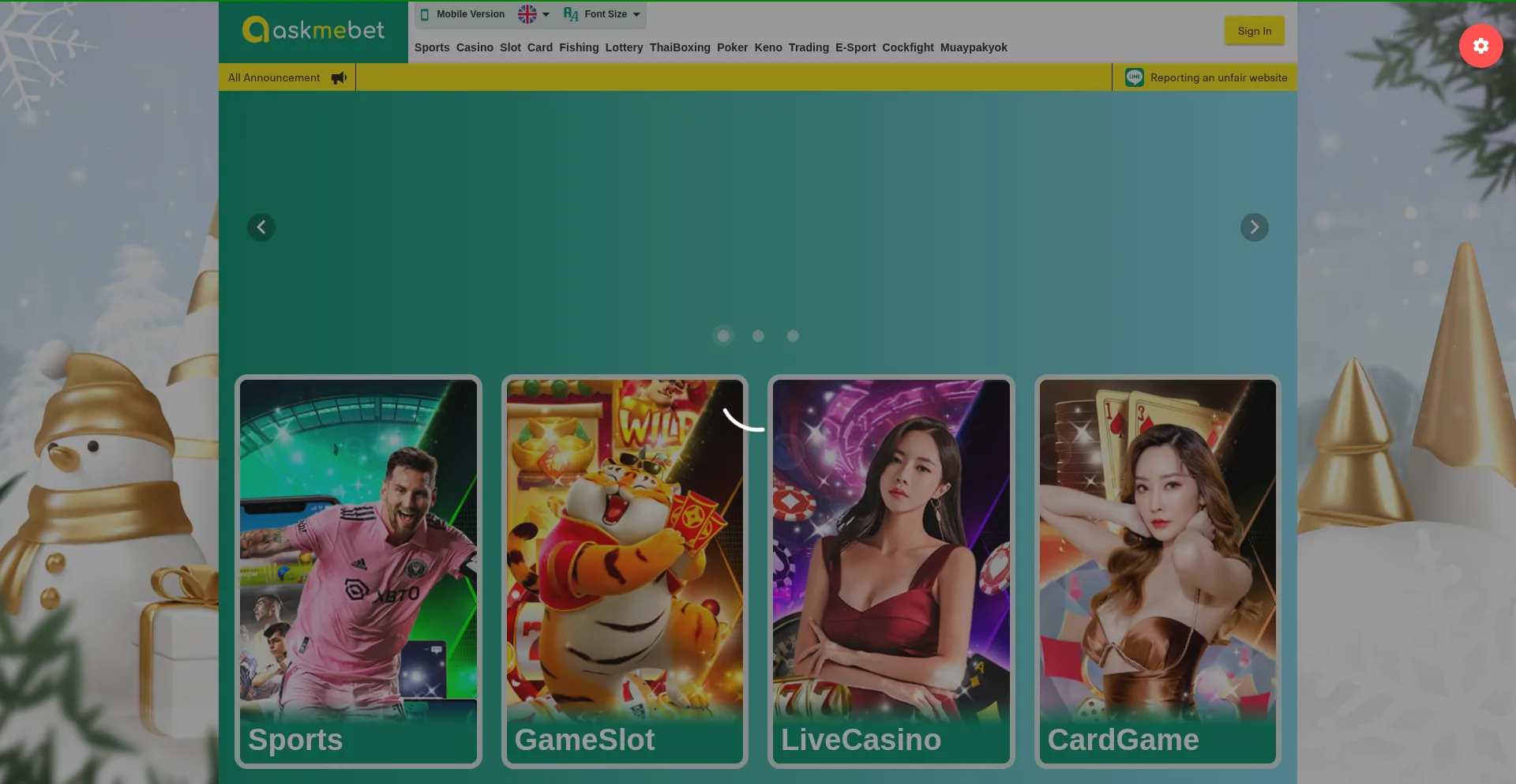Open the ThaiBoxing menu item

[x=680, y=47]
